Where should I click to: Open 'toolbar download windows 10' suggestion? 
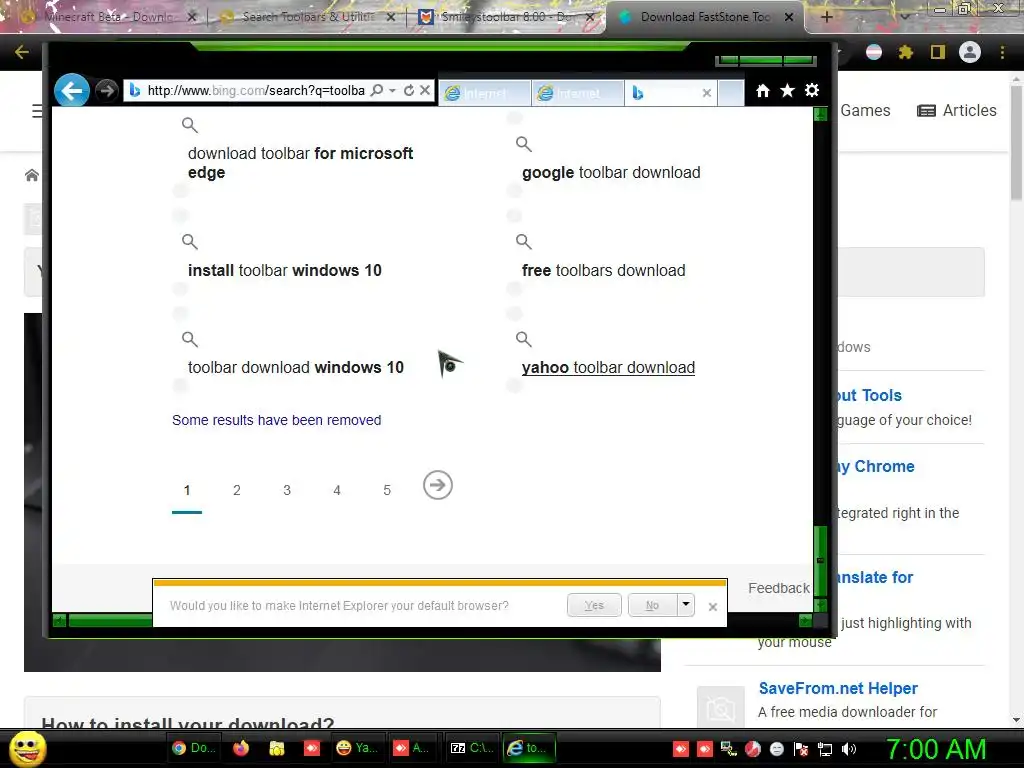296,368
